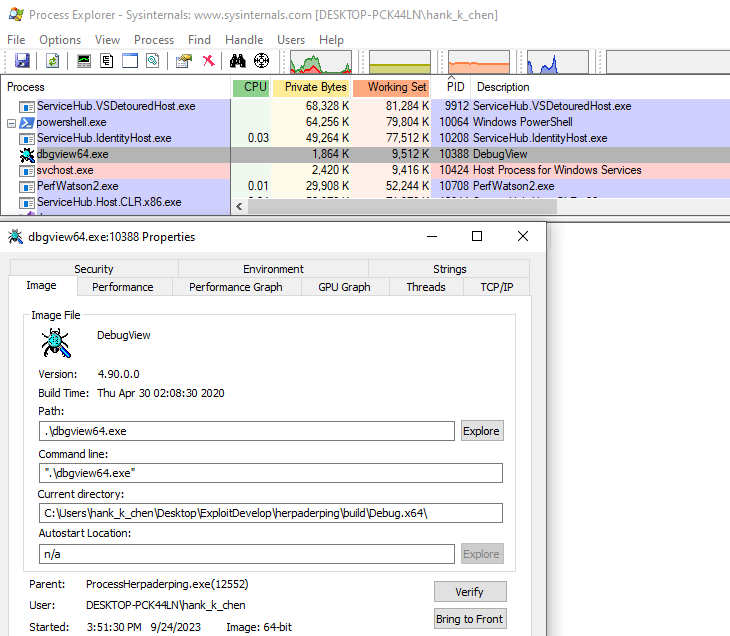730x636 pixels.
Task: Click the ServiceHub.IdentityHost.exe row icon
Action: [x=27, y=139]
